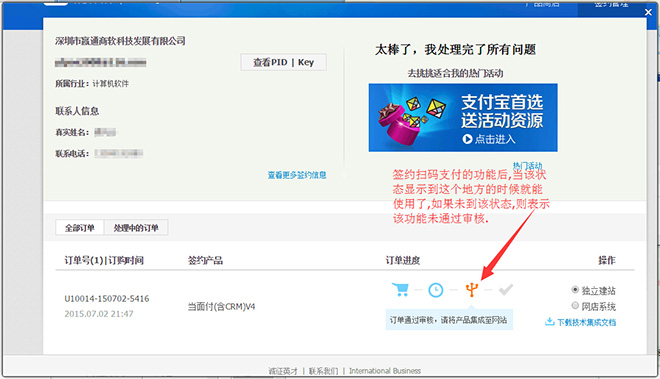
Task: Click the clock pending-review progress icon
Action: (436, 290)
